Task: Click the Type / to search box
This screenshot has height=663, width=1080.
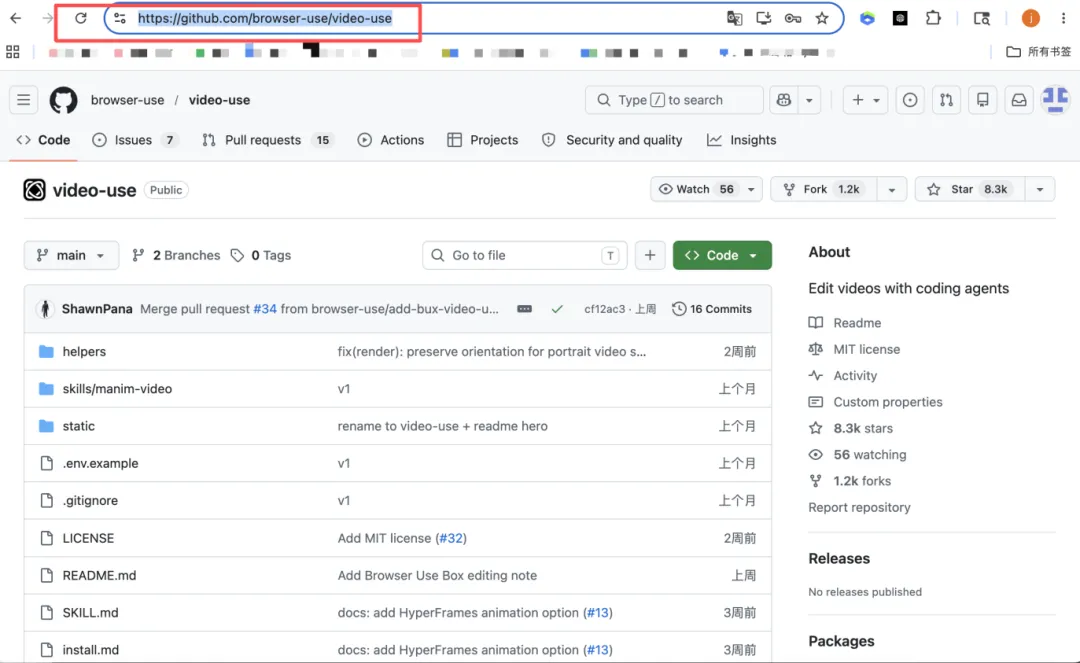Action: pos(674,100)
